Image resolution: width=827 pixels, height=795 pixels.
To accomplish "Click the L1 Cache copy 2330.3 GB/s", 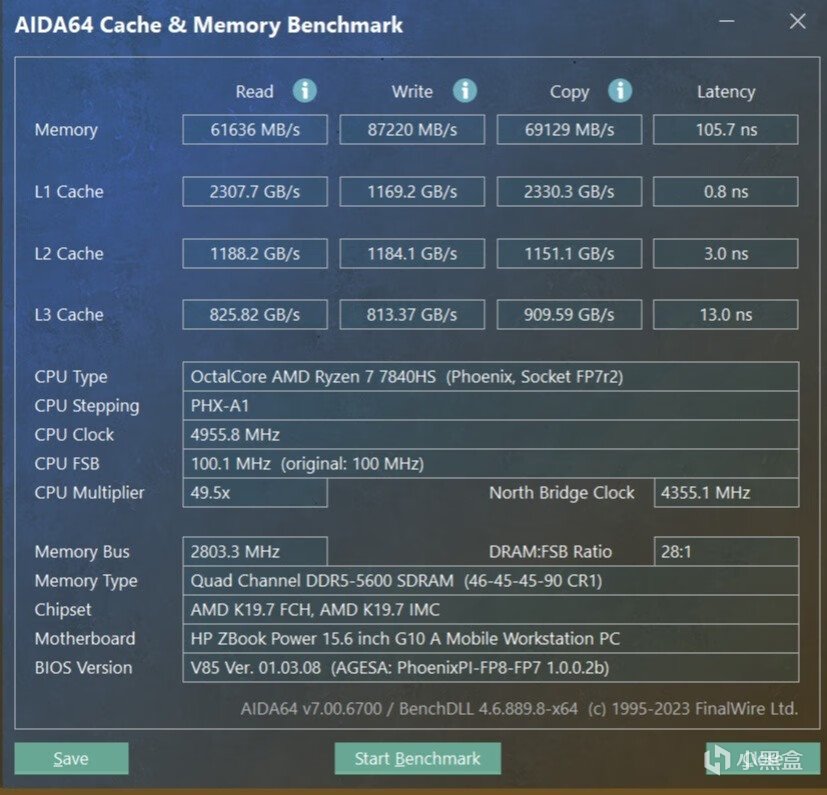I will tap(569, 191).
